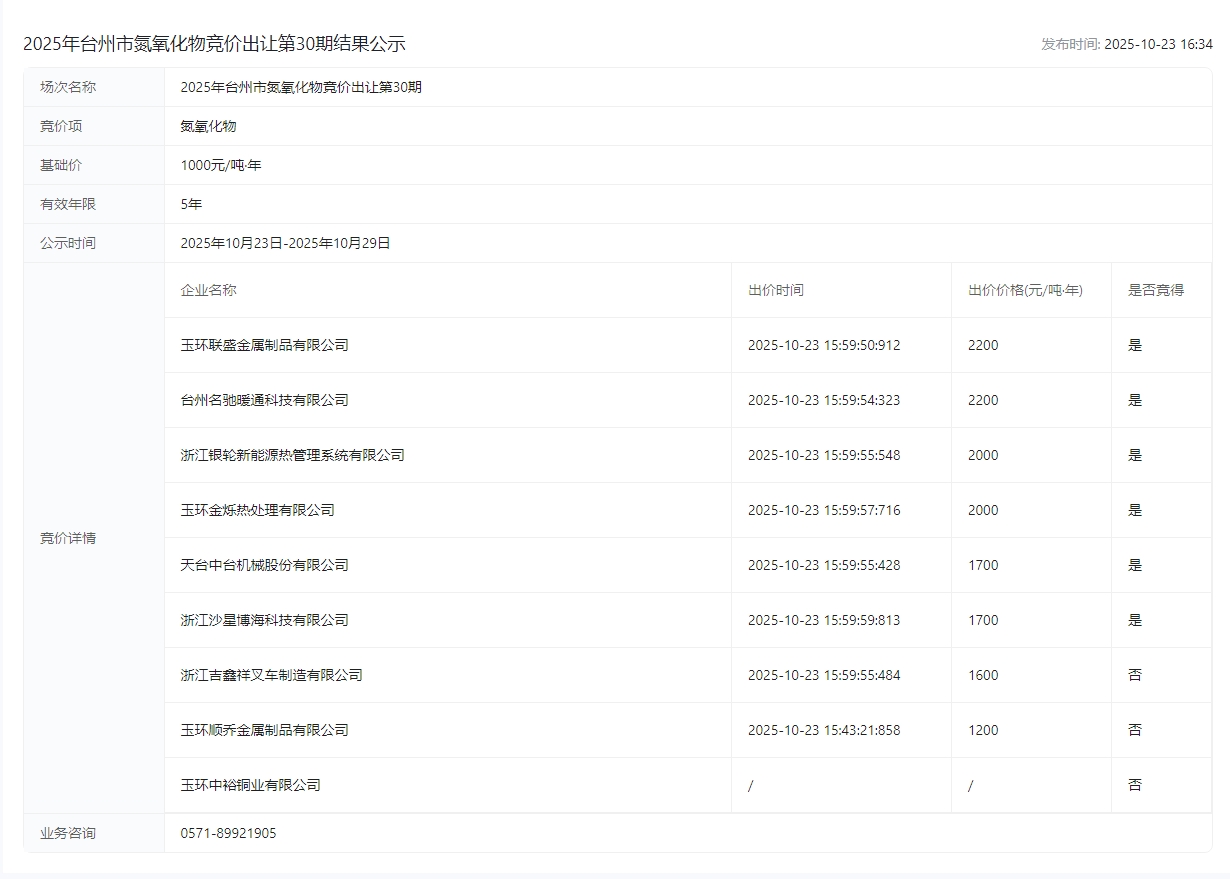Select the 场次名称 row label
Viewport: 1230px width, 879px height.
pos(68,87)
